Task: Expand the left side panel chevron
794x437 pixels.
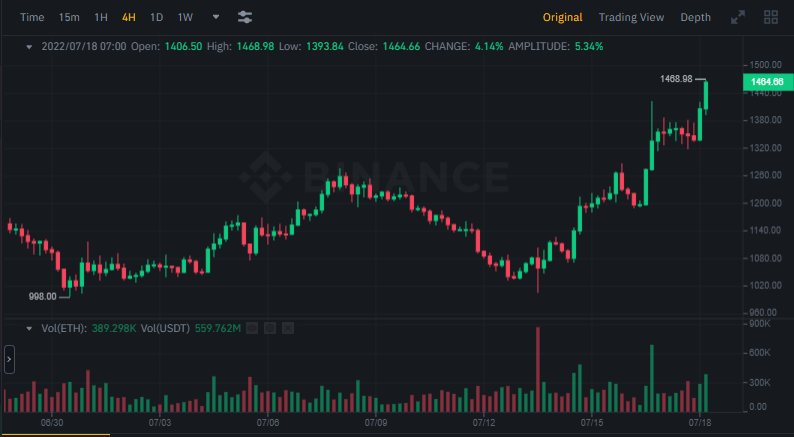Action: (9, 359)
